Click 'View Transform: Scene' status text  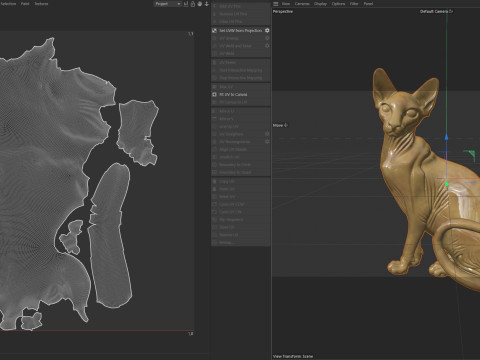293,356
